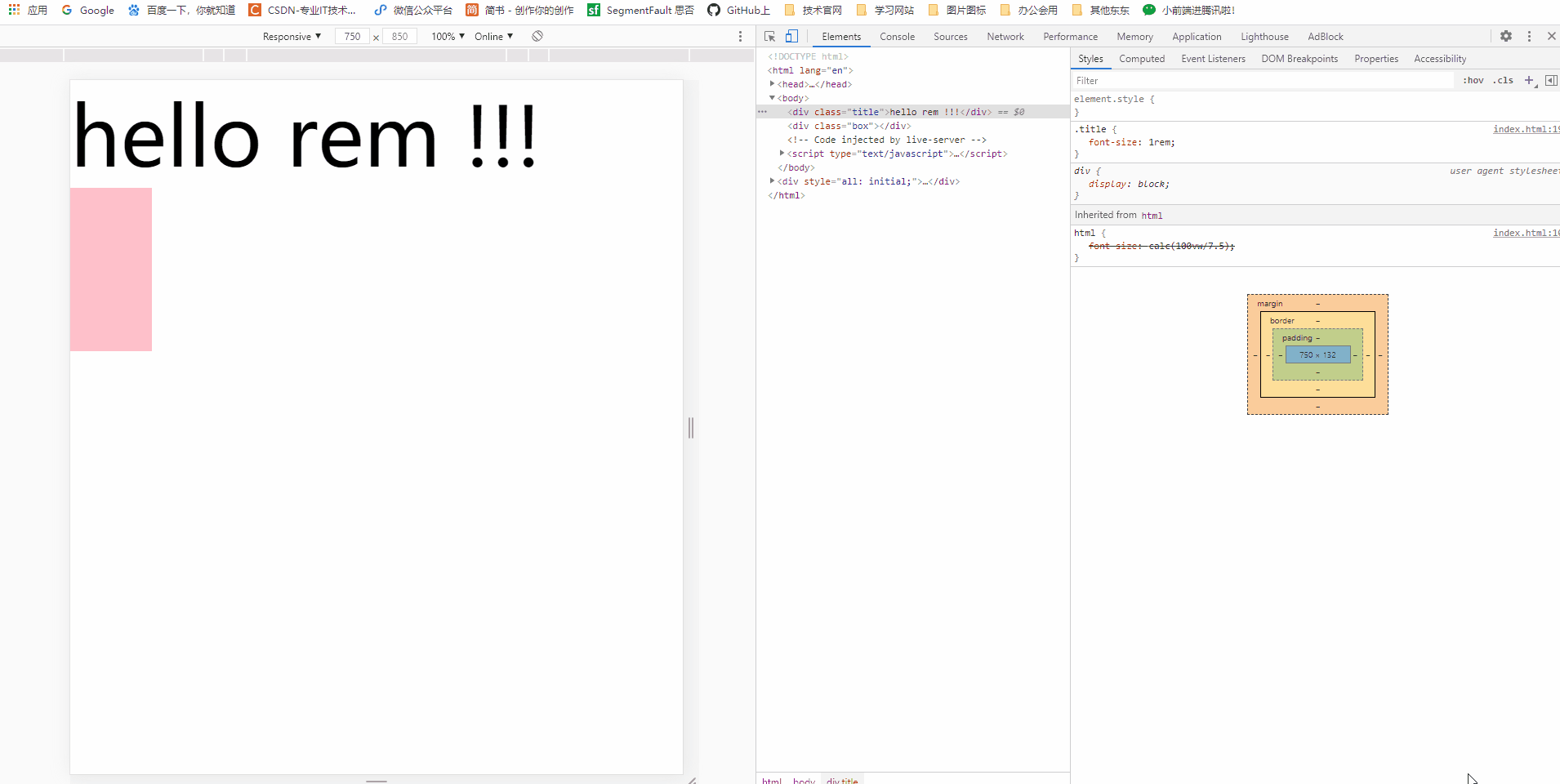Click the new style rule plus icon
This screenshot has width=1560, height=784.
(1530, 80)
